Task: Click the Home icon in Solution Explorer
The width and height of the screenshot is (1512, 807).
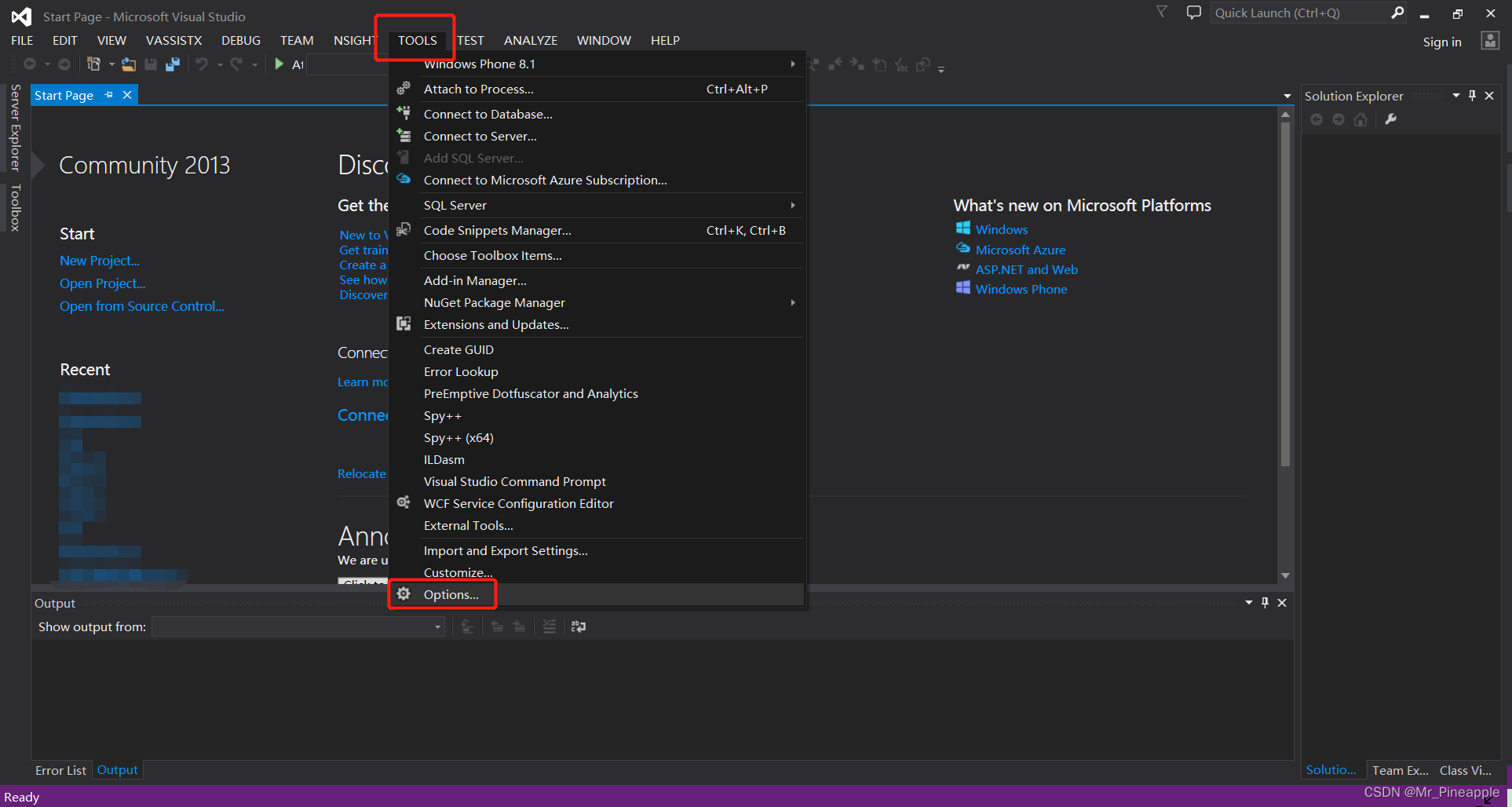Action: coord(1360,119)
